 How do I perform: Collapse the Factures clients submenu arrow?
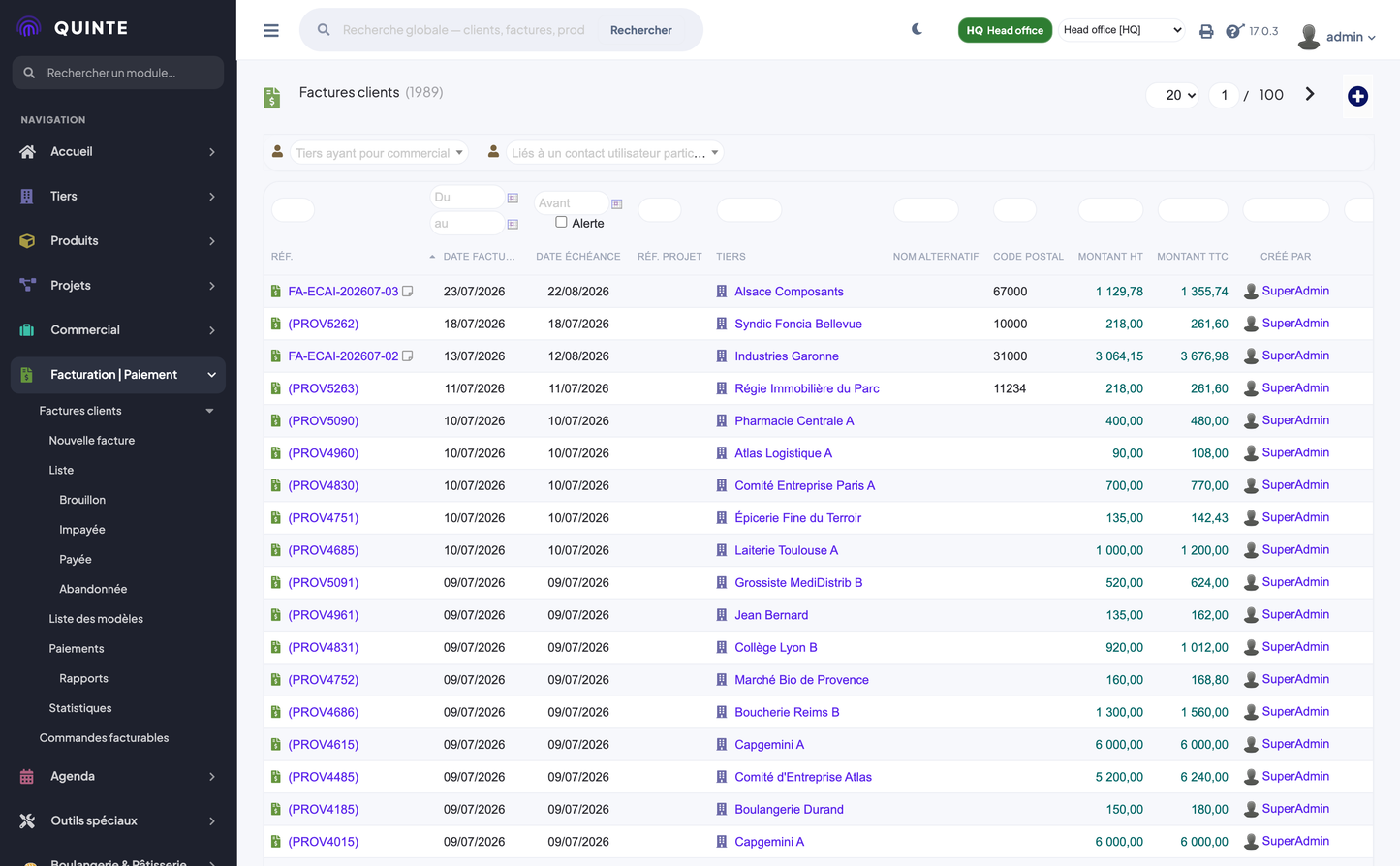click(209, 411)
